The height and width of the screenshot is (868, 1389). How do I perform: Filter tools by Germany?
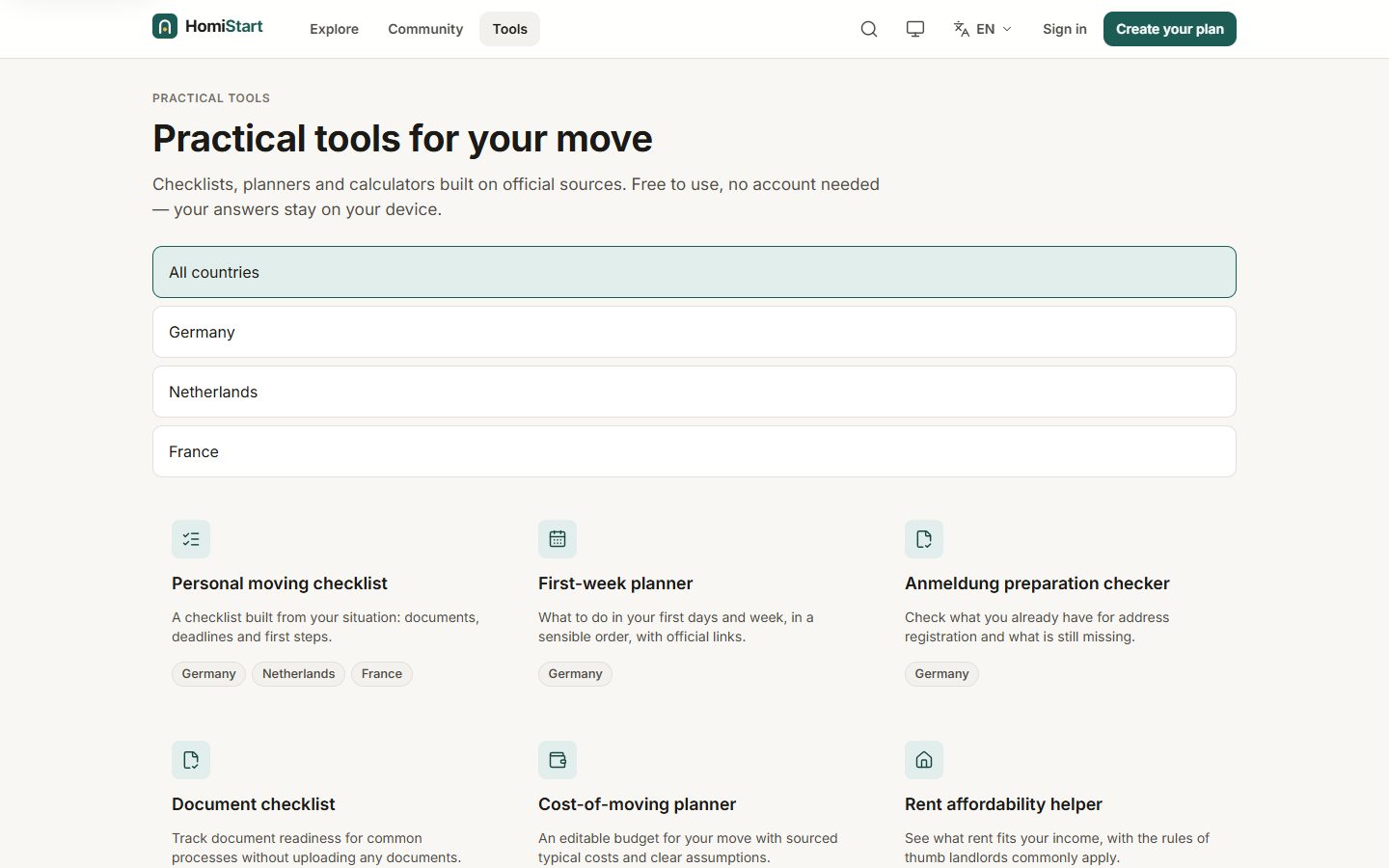[694, 332]
